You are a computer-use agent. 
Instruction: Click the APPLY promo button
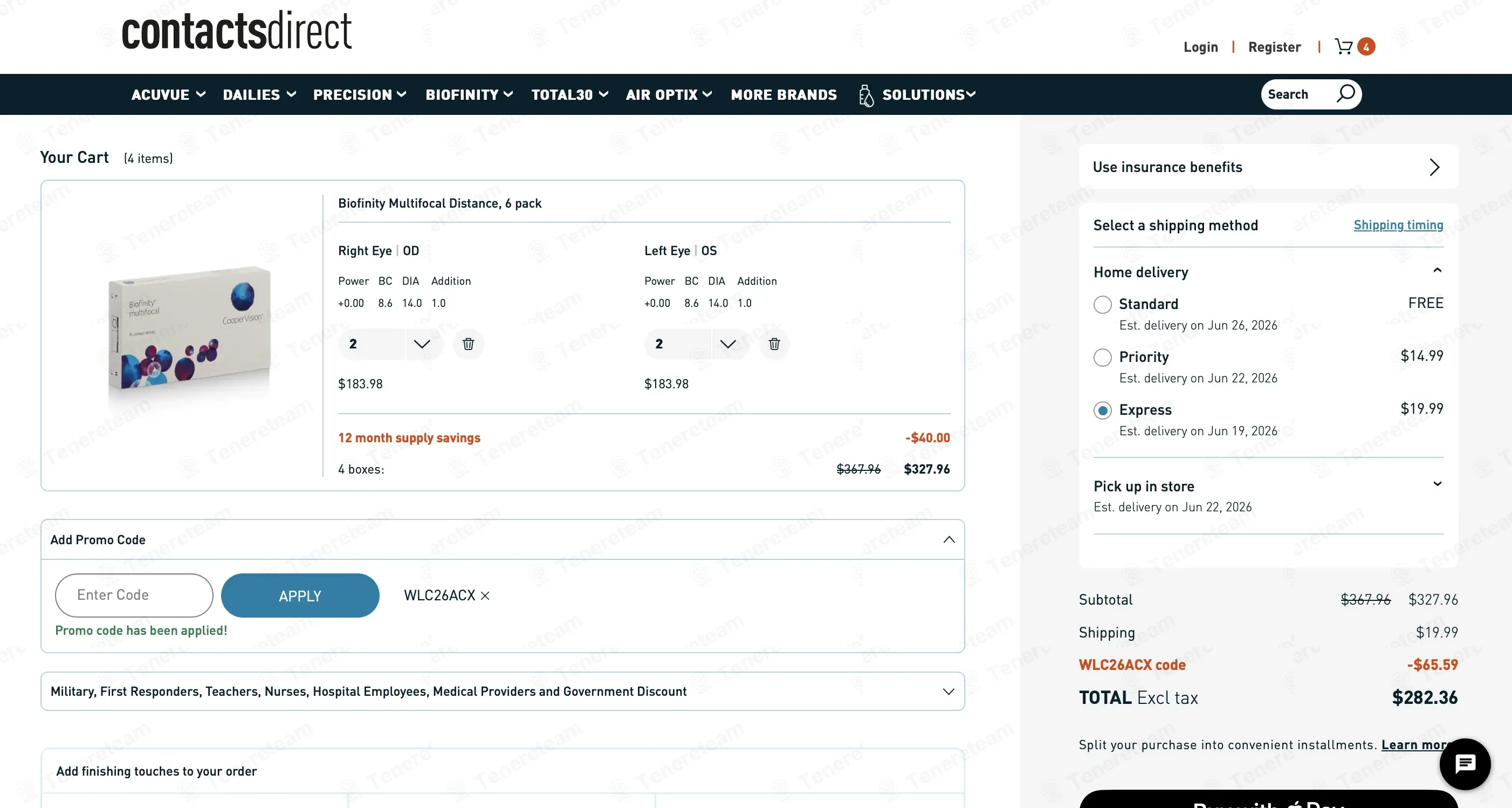pyautogui.click(x=300, y=596)
